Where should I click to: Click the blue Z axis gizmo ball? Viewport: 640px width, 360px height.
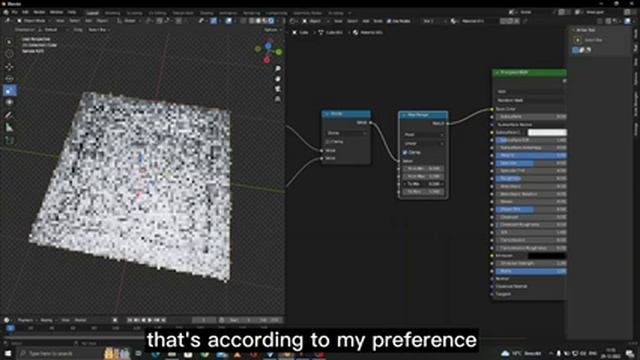pos(268,46)
